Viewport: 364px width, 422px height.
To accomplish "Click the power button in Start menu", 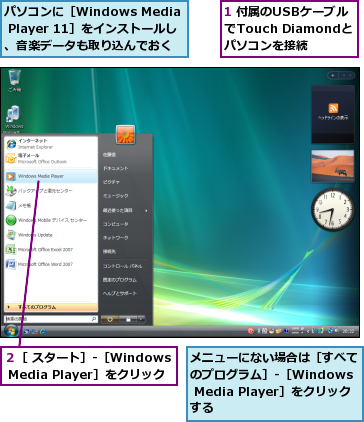I will pos(110,319).
